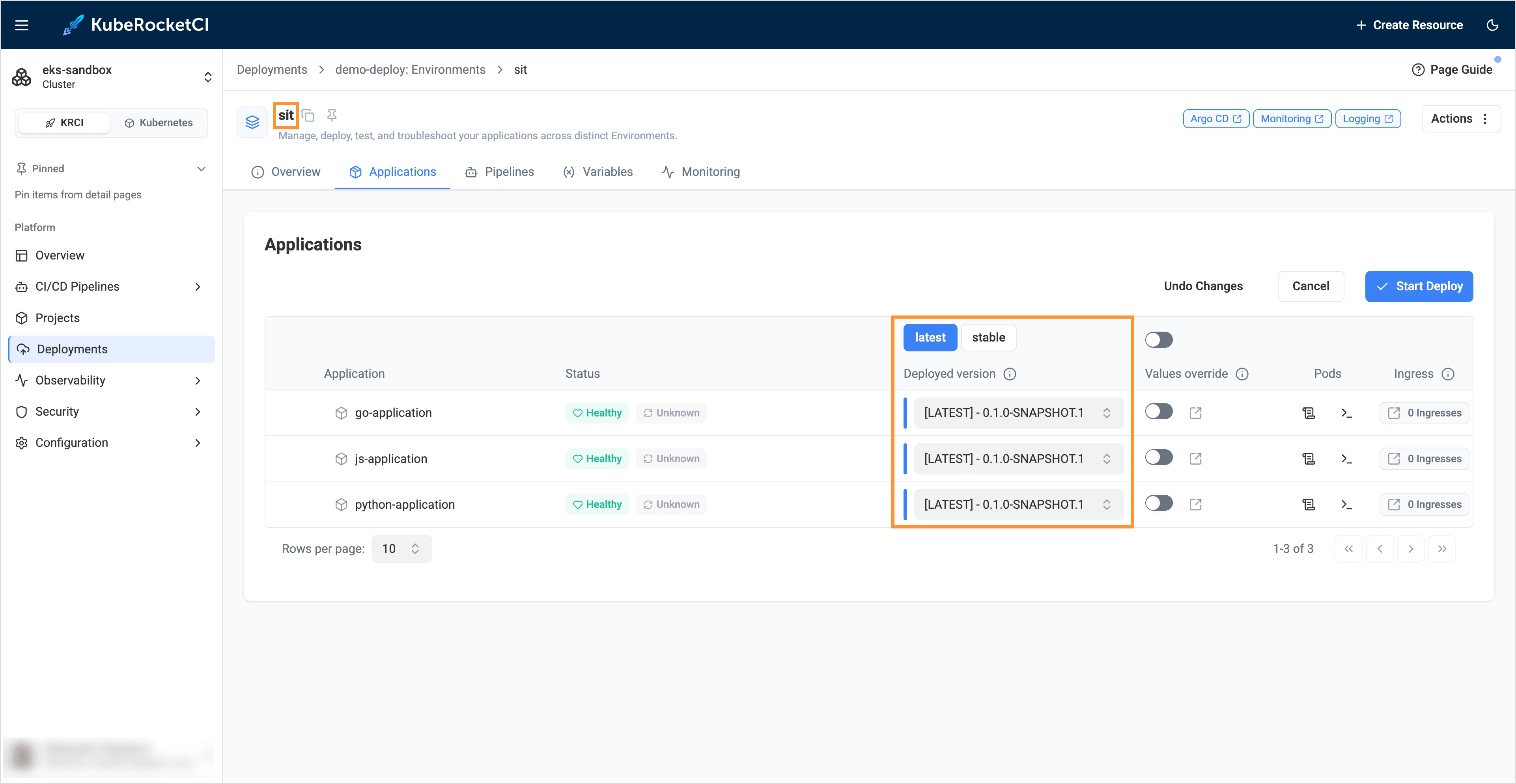Go to next page of results

coord(1411,549)
